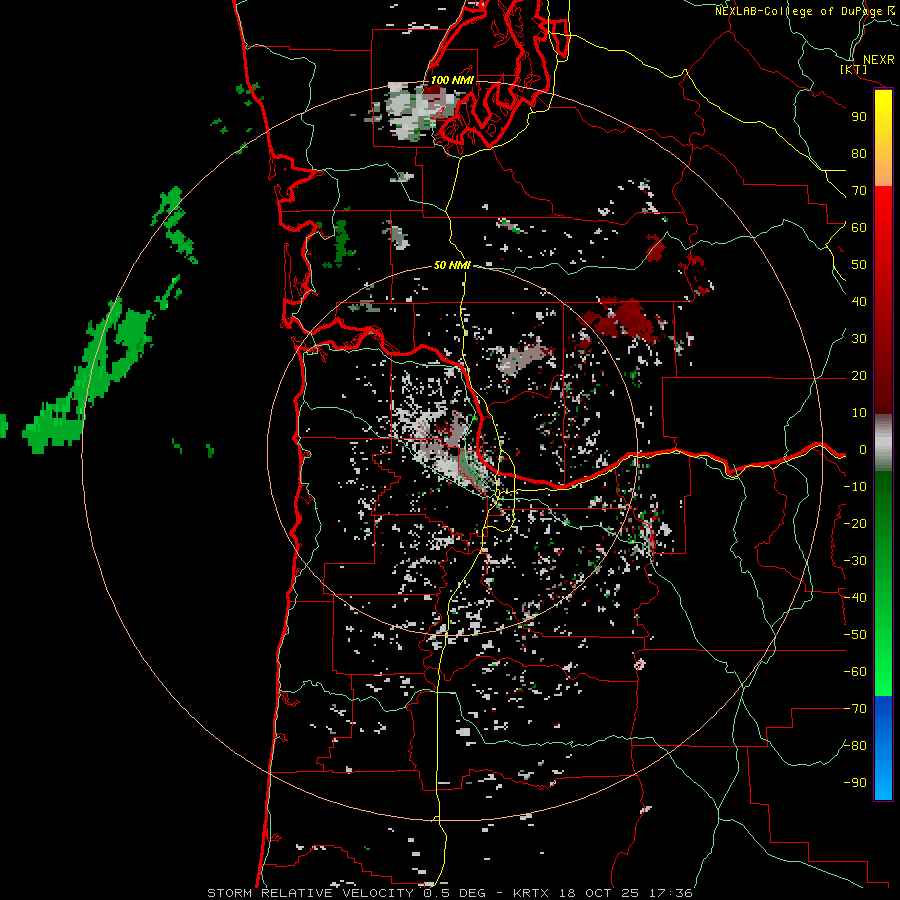The height and width of the screenshot is (900, 900).
Task: Click the 50 NMI range ring label
Action: (x=452, y=265)
